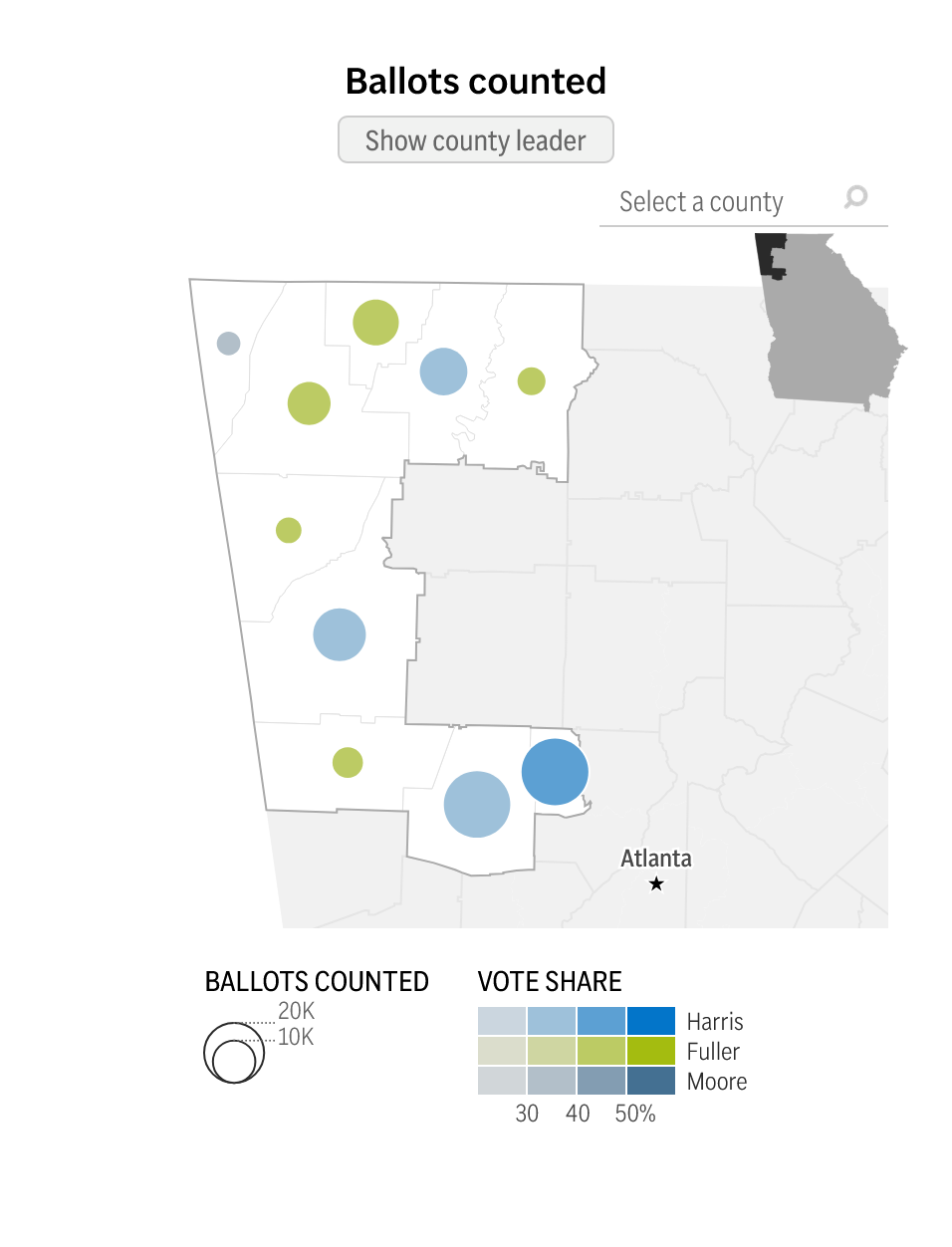Click the small gray Moore bubble

pos(229,344)
